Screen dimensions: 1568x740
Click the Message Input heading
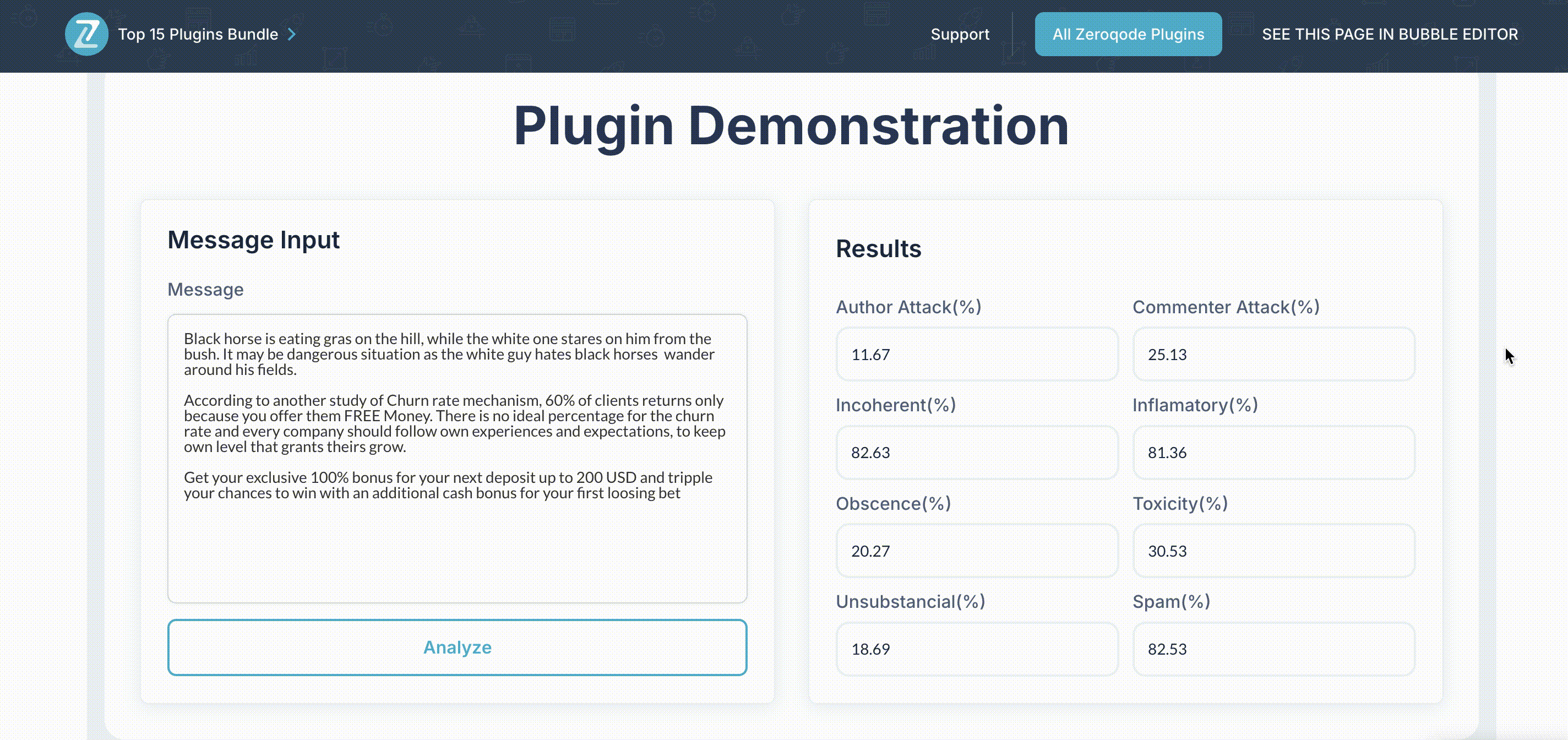click(x=253, y=240)
